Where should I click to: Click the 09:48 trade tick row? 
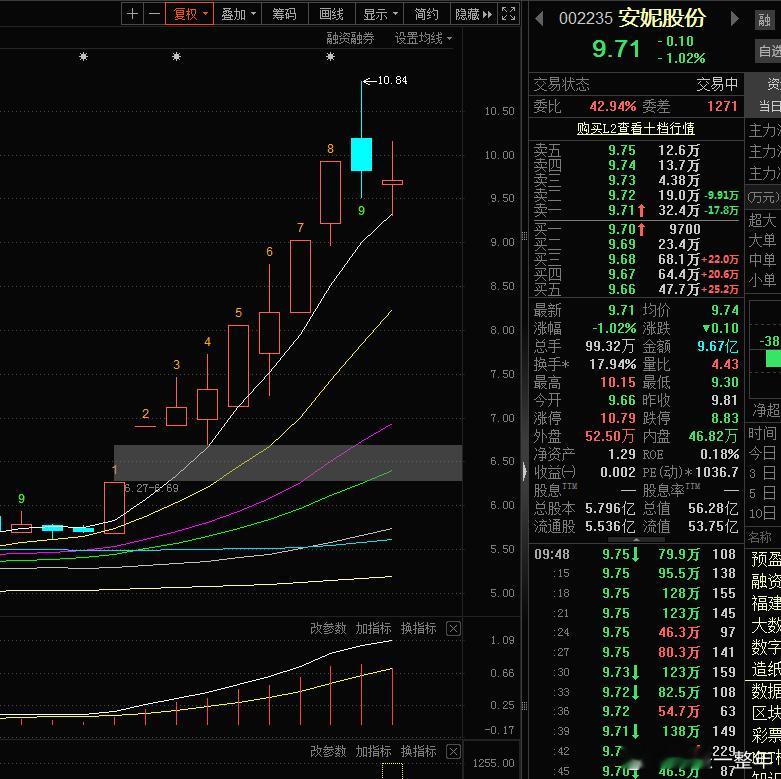click(x=636, y=554)
